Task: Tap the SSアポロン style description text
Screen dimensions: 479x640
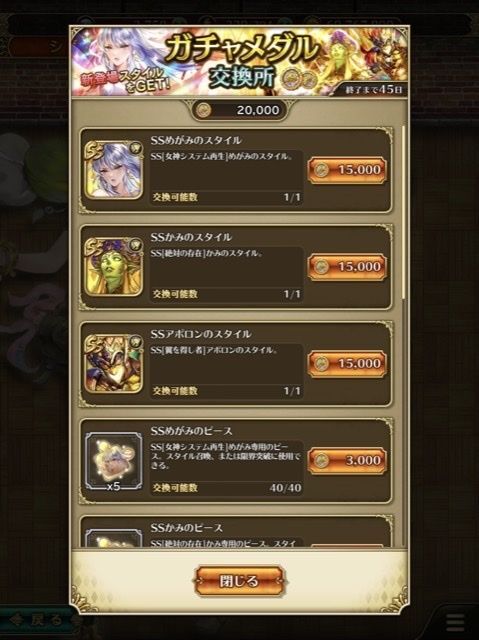Action: (x=215, y=350)
